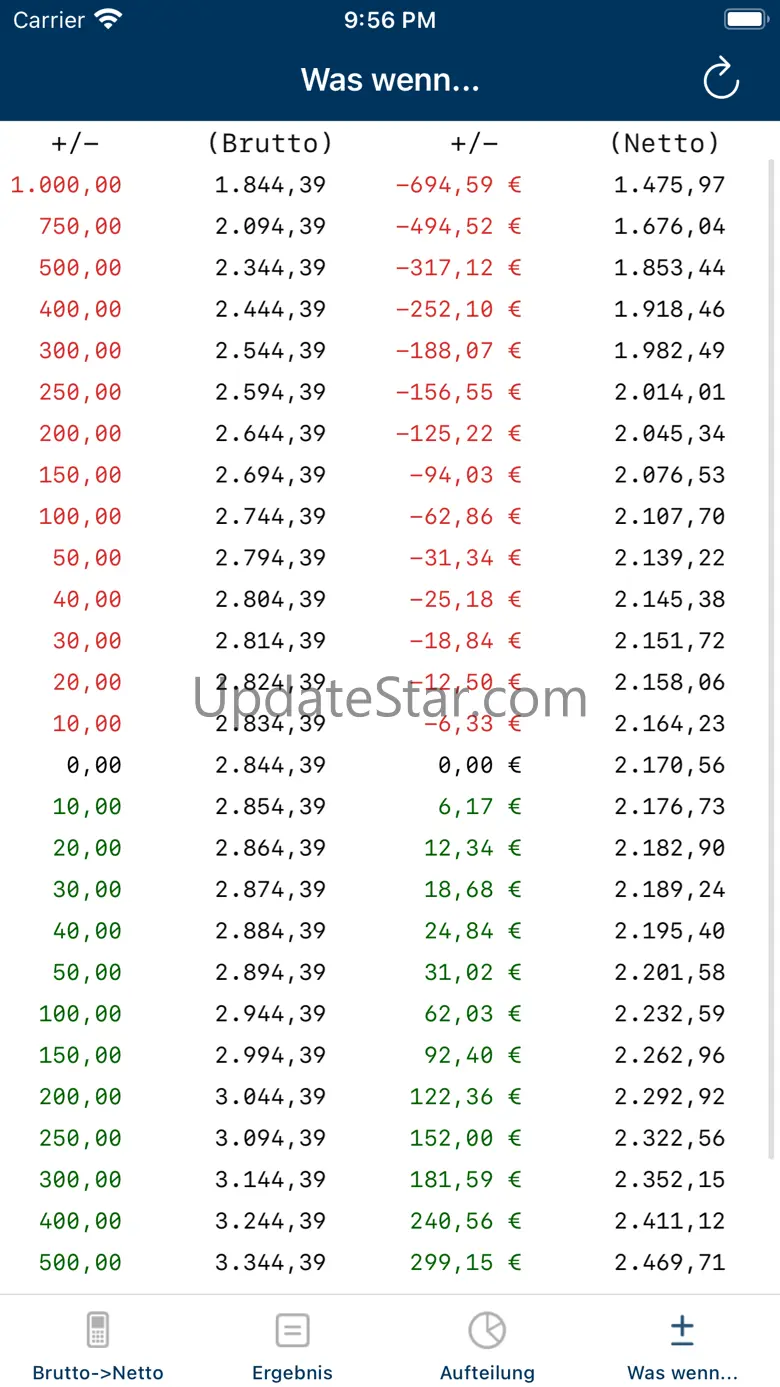
Task: Select the -694,59 € difference value
Action: [458, 185]
